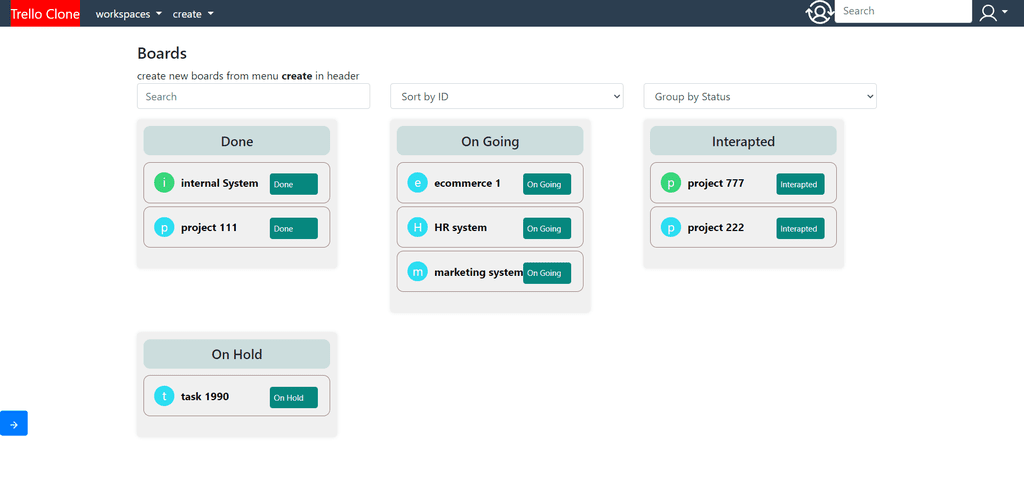Click the HR system avatar icon

[x=417, y=227]
